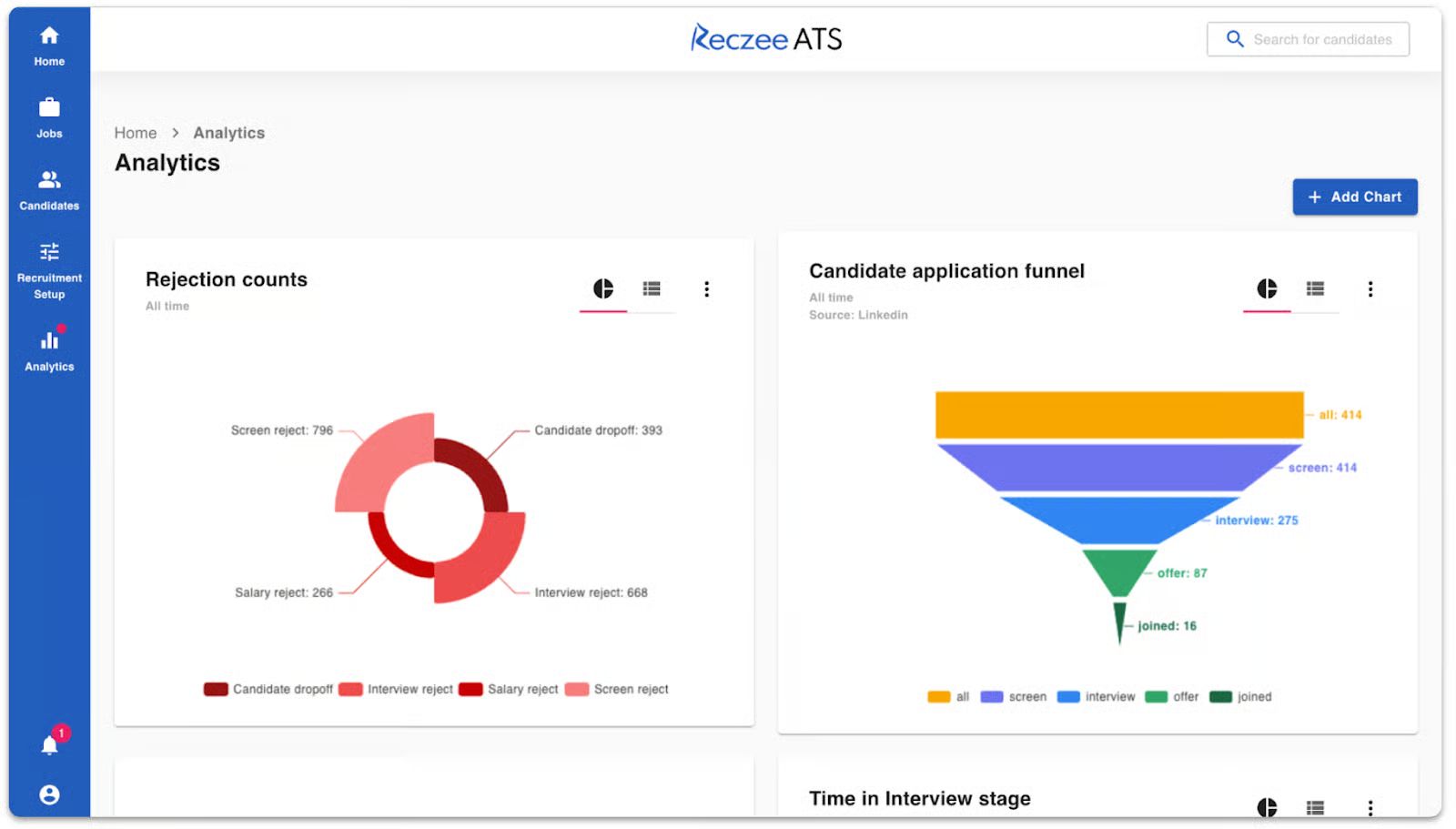Viewport: 1456px width, 829px height.
Task: Toggle the 'joined' funnel legend swatch
Action: (x=1220, y=697)
